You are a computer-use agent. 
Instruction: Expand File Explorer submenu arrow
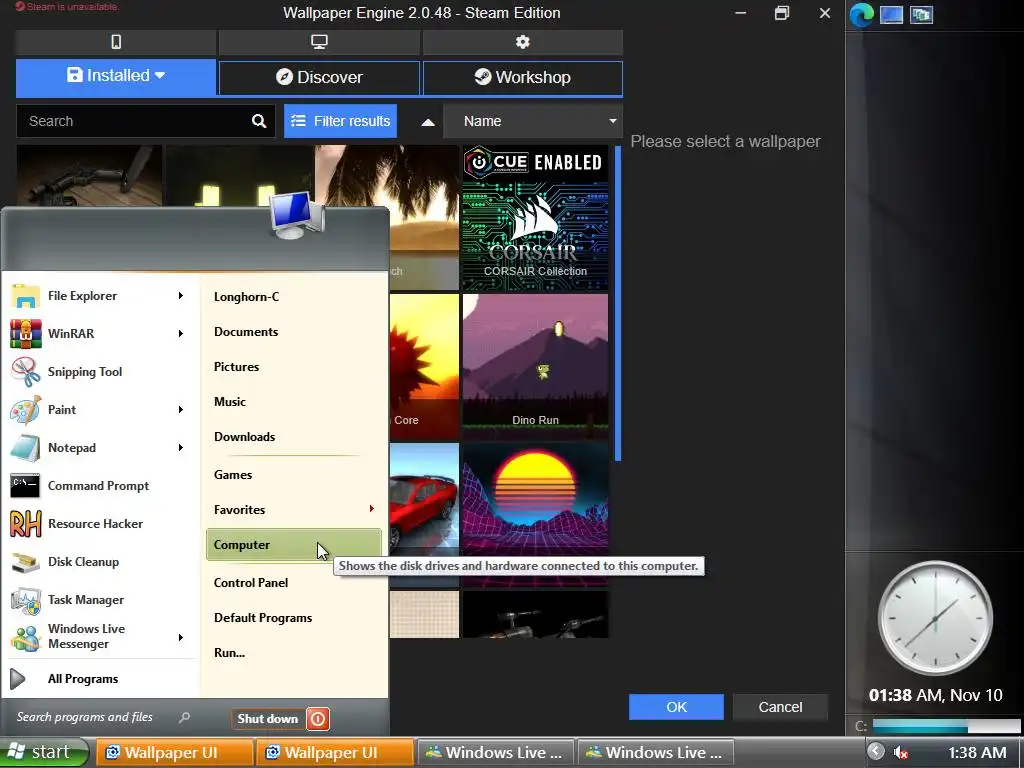(181, 296)
